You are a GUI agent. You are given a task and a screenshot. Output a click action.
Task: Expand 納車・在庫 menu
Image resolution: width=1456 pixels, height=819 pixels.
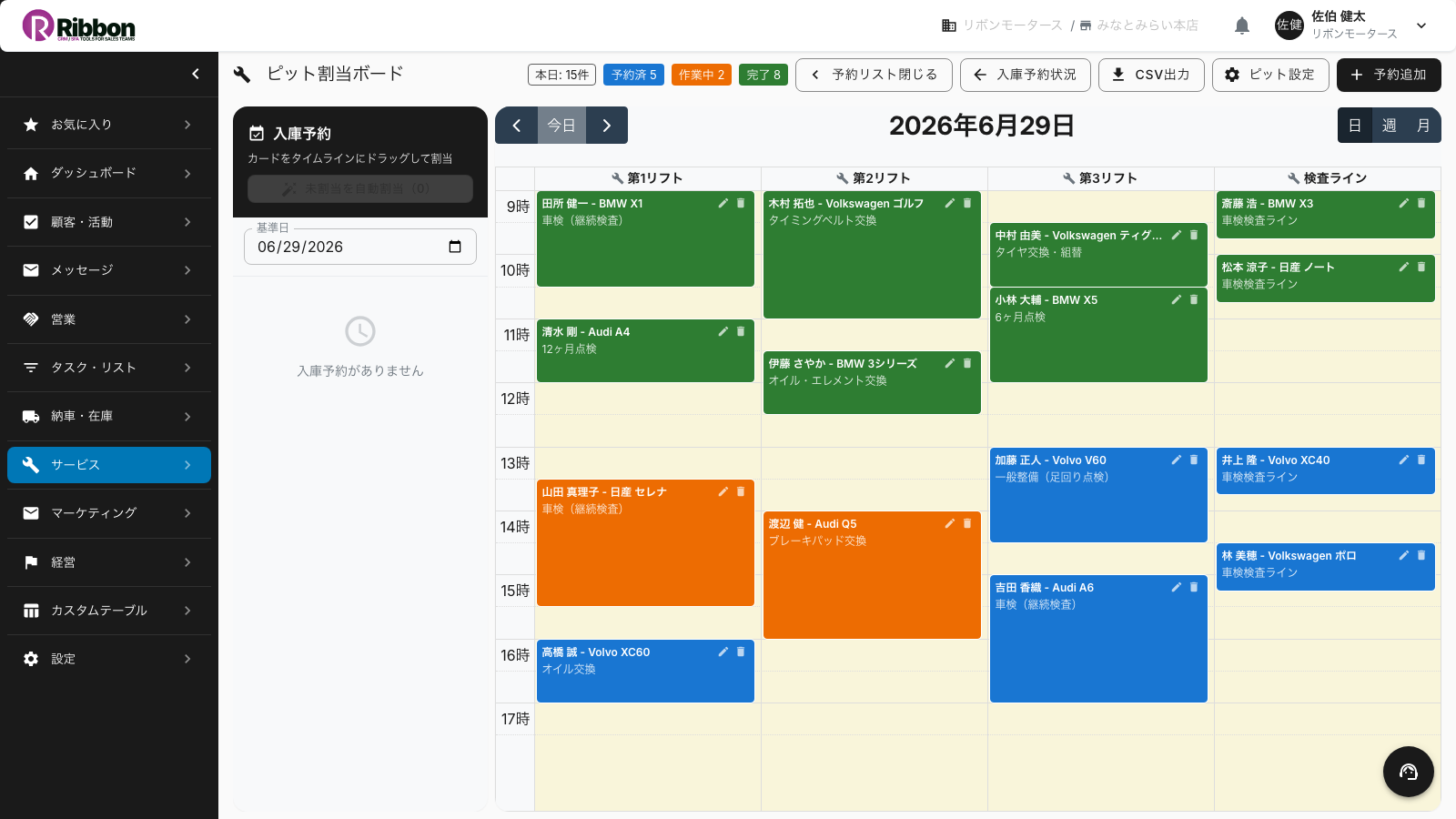coord(109,416)
